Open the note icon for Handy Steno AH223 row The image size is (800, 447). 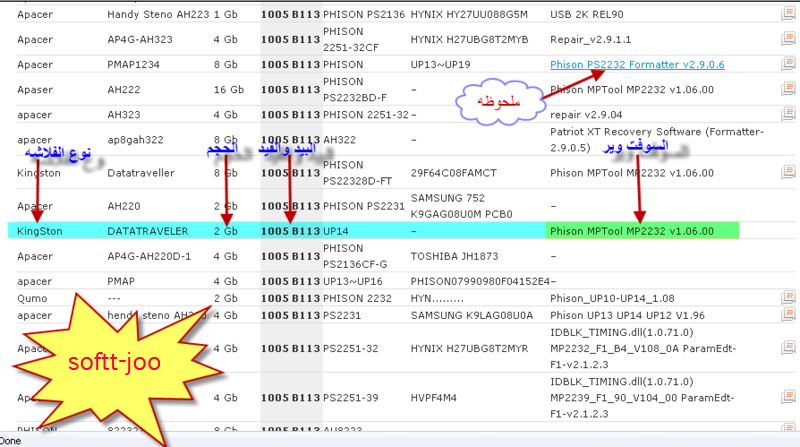788,14
